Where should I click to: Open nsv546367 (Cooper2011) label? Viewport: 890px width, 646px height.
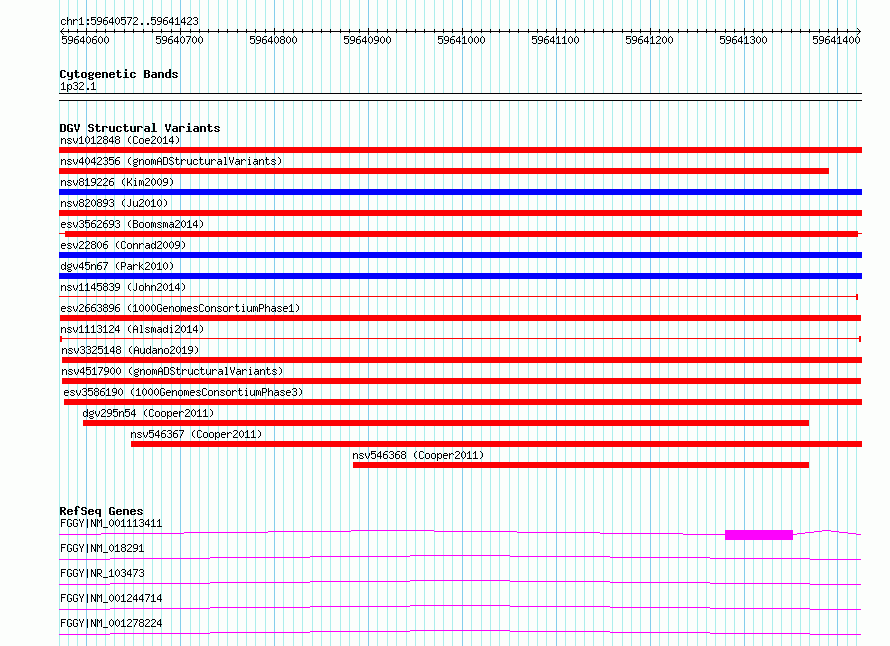pos(196,434)
